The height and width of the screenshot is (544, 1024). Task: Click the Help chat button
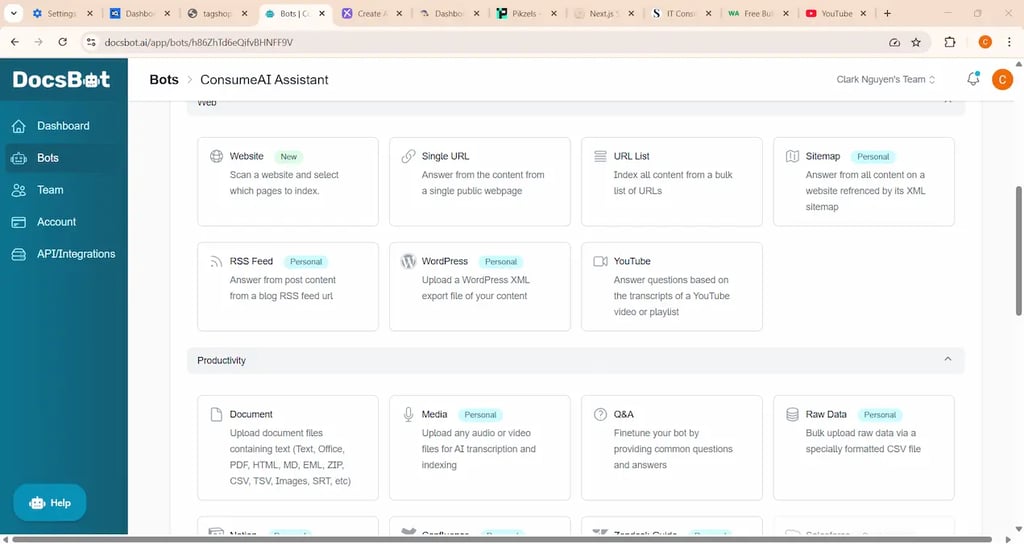coord(50,503)
